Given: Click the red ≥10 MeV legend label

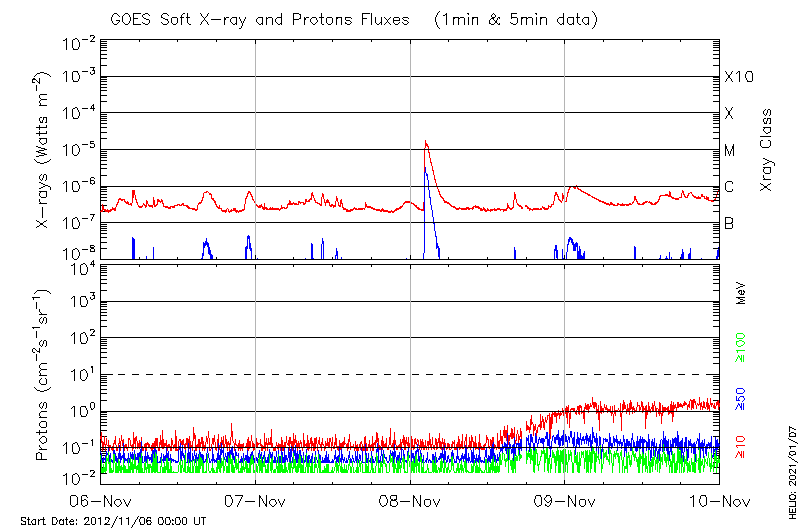Looking at the screenshot, I should (x=742, y=448).
